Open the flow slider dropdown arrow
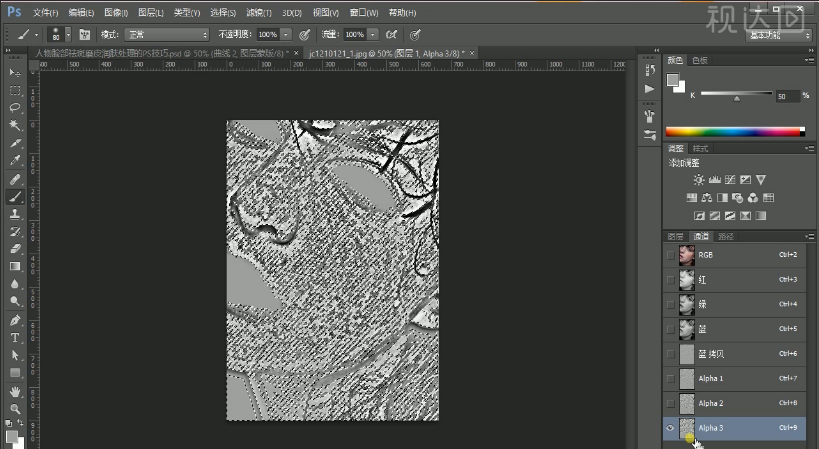 (x=372, y=35)
